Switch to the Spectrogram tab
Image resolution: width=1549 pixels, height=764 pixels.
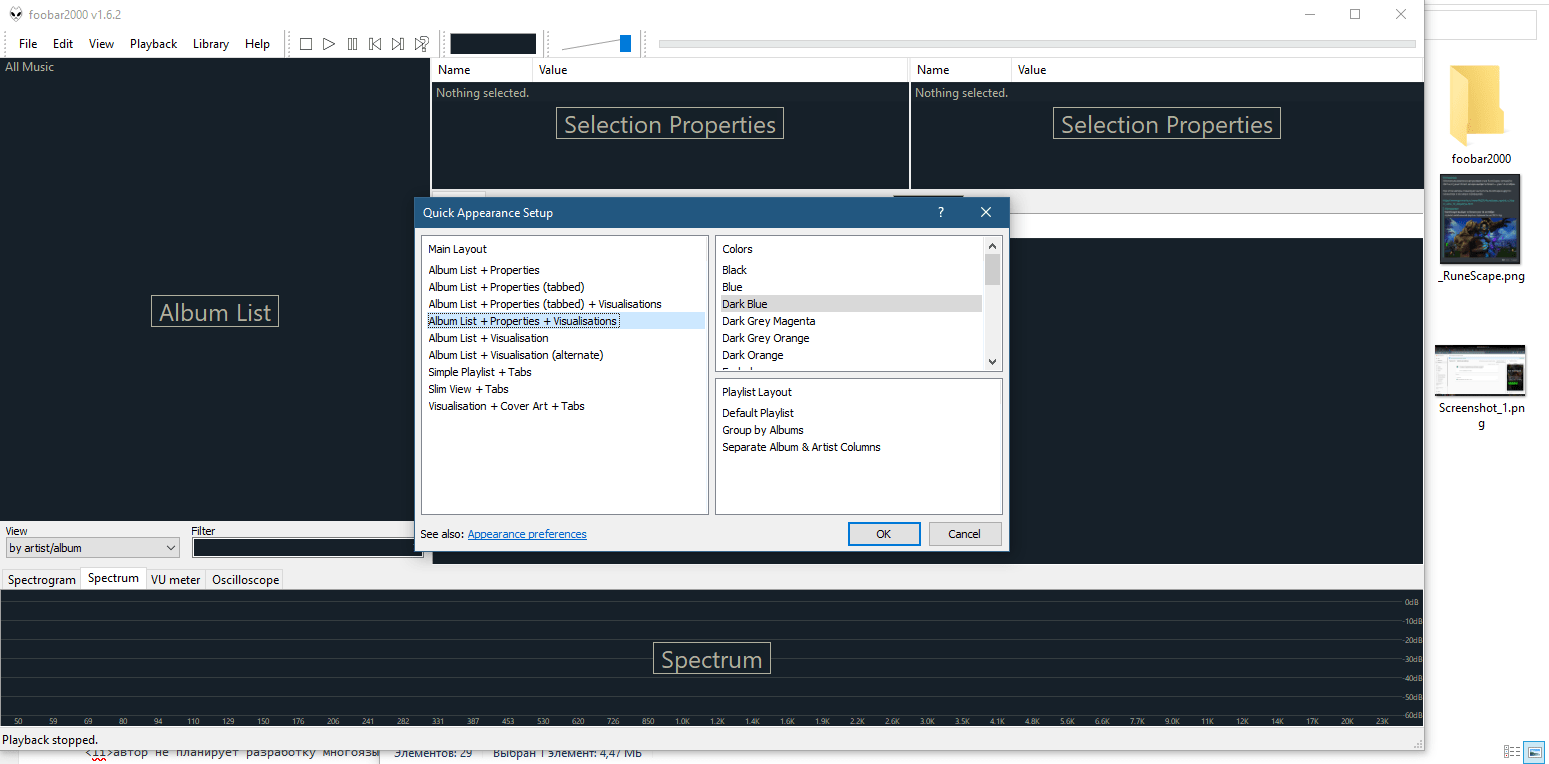[42, 580]
